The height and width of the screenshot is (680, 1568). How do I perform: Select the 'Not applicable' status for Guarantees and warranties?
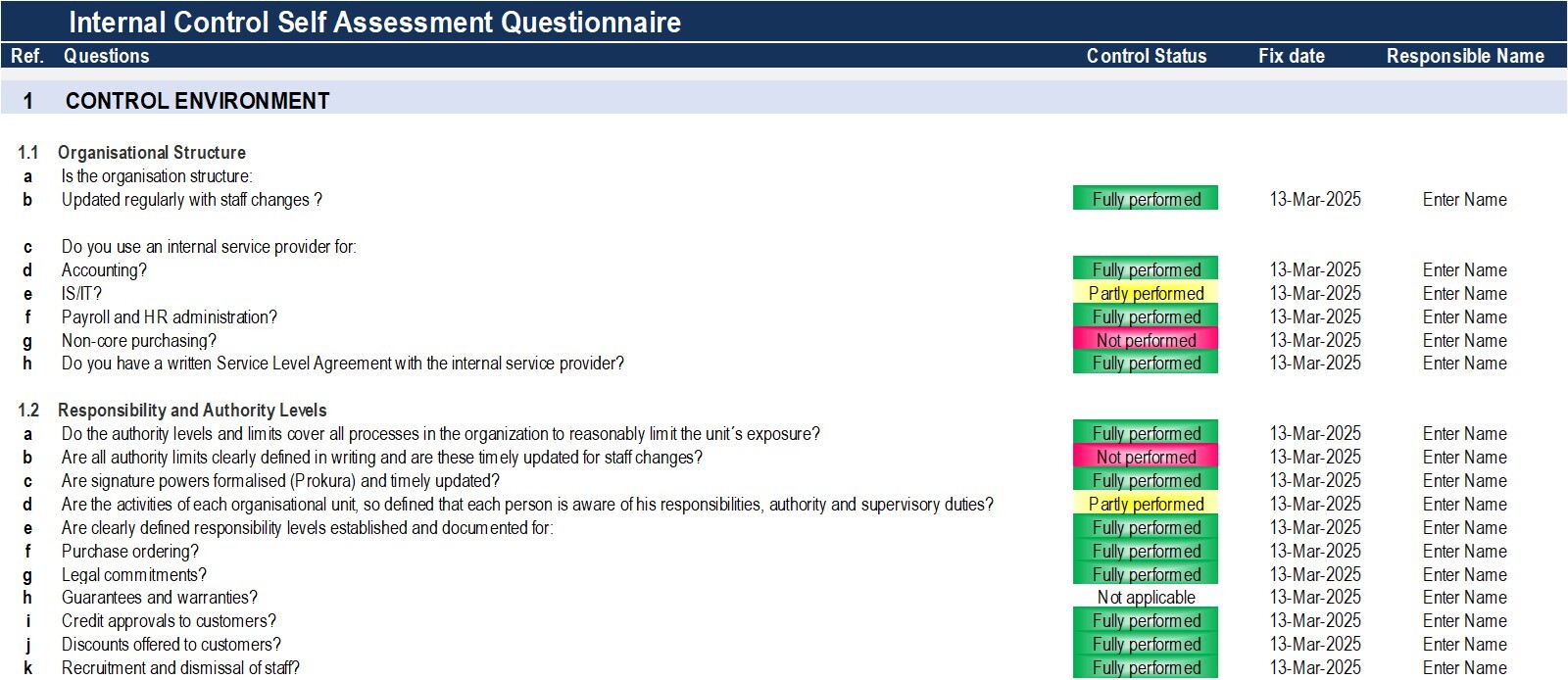click(x=1146, y=597)
